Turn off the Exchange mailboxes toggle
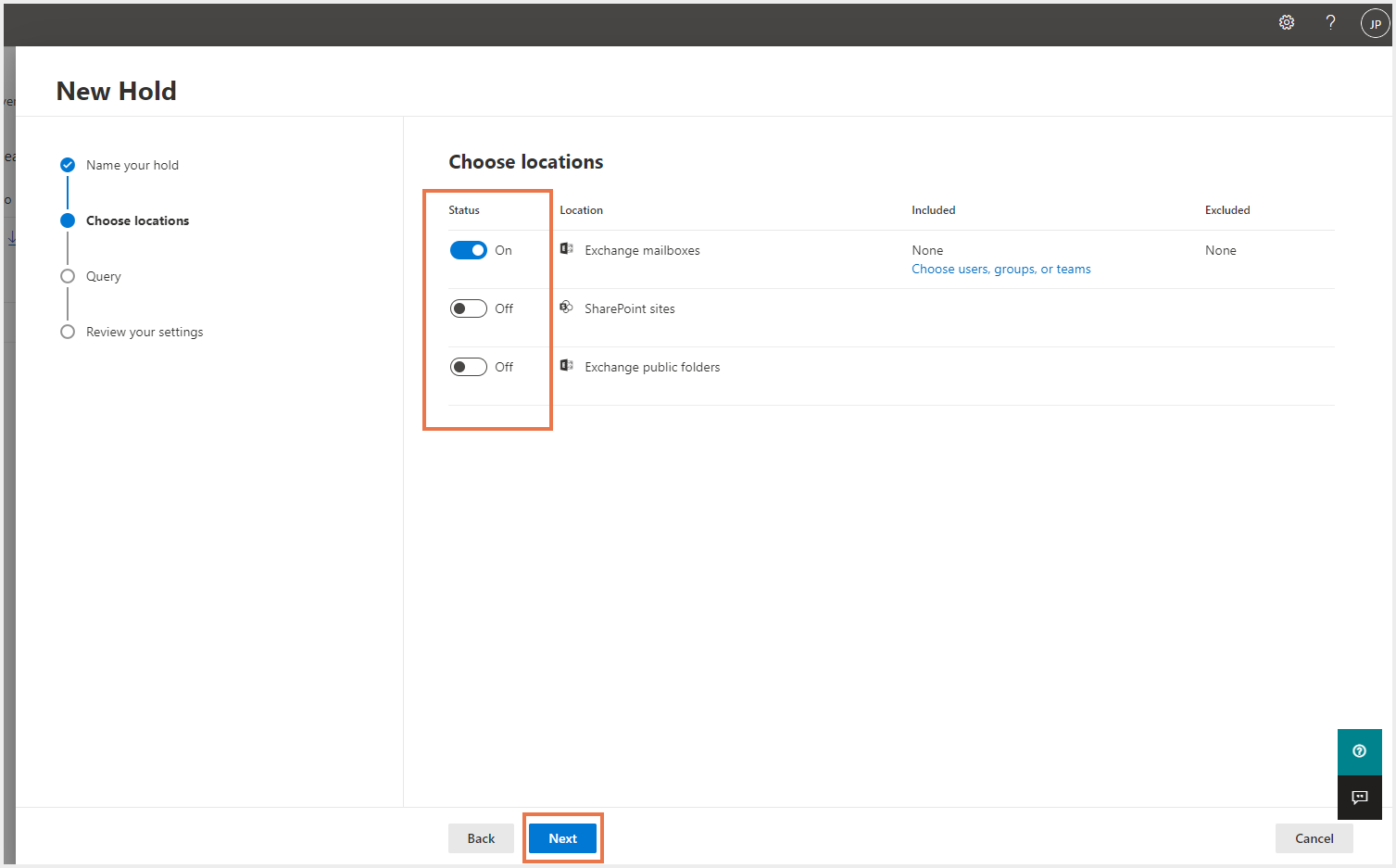This screenshot has height=868, width=1396. pyautogui.click(x=469, y=250)
